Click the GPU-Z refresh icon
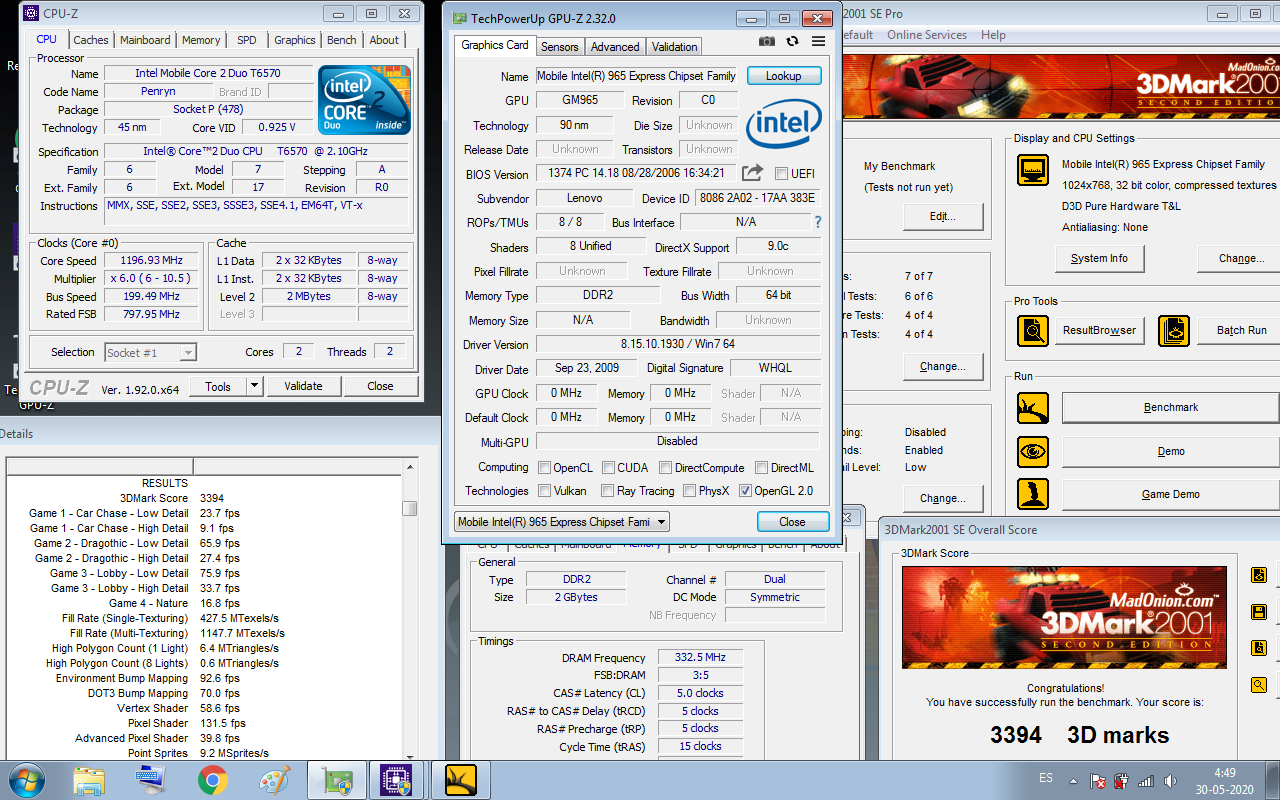The image size is (1280, 800). pos(793,42)
